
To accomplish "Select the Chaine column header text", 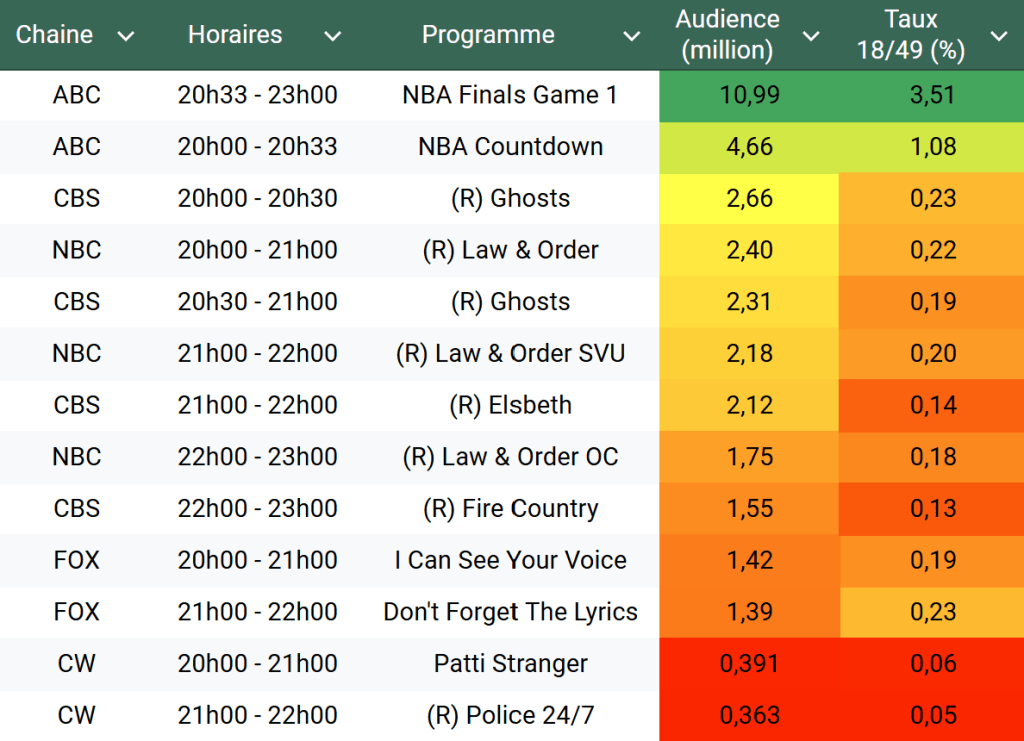I will [x=54, y=35].
